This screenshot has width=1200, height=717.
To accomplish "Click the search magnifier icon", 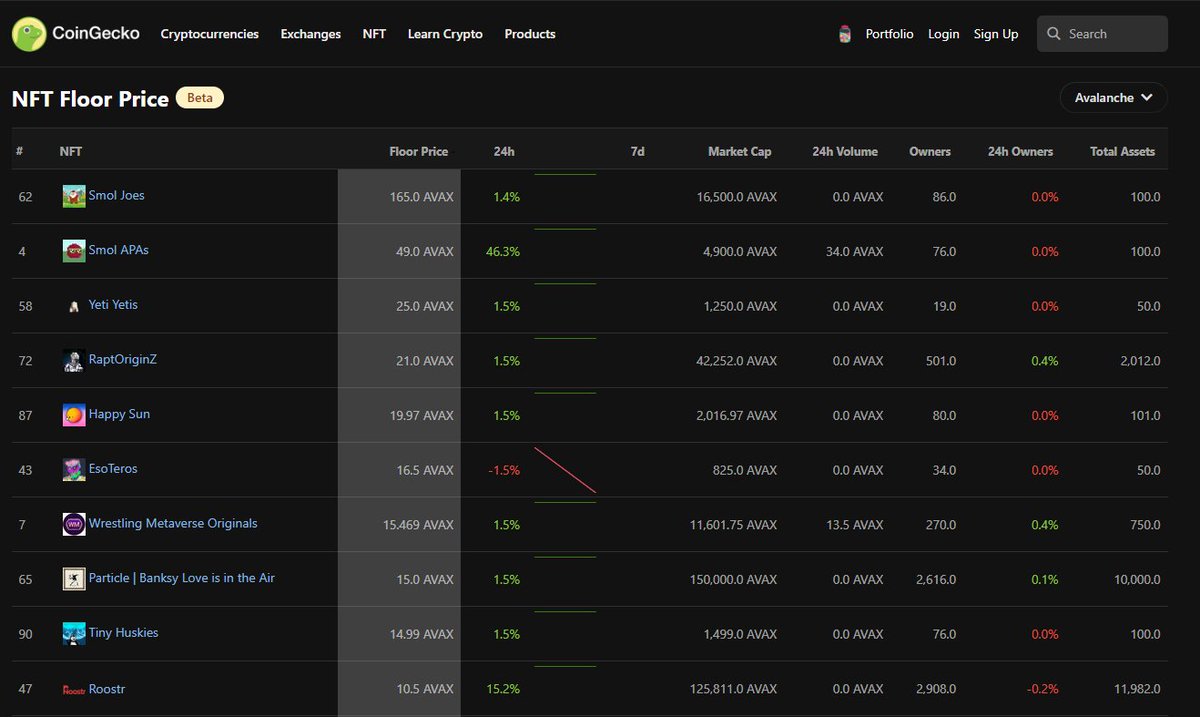I will click(x=1053, y=34).
